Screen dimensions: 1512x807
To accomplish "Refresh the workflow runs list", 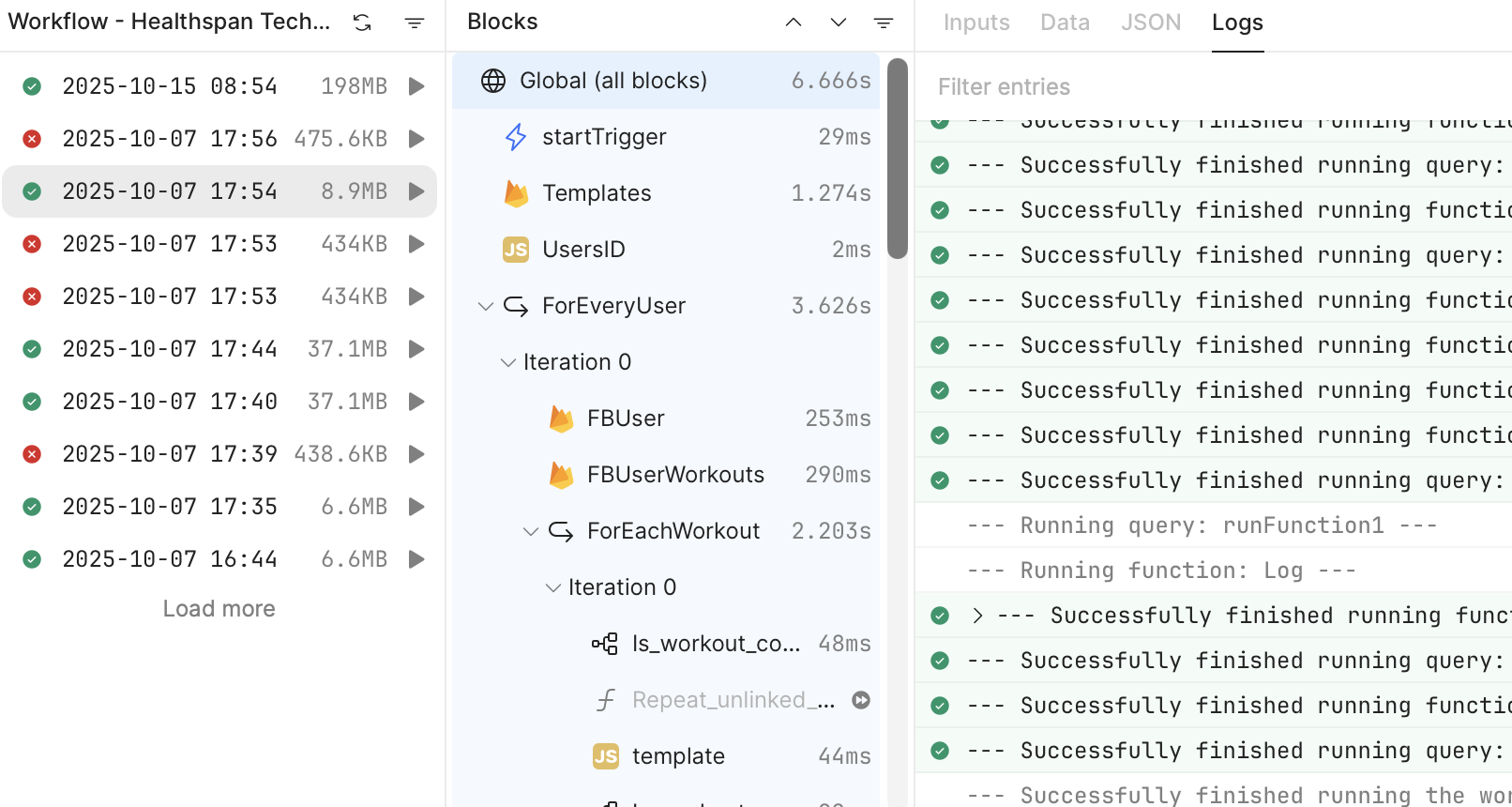I will click(x=362, y=23).
